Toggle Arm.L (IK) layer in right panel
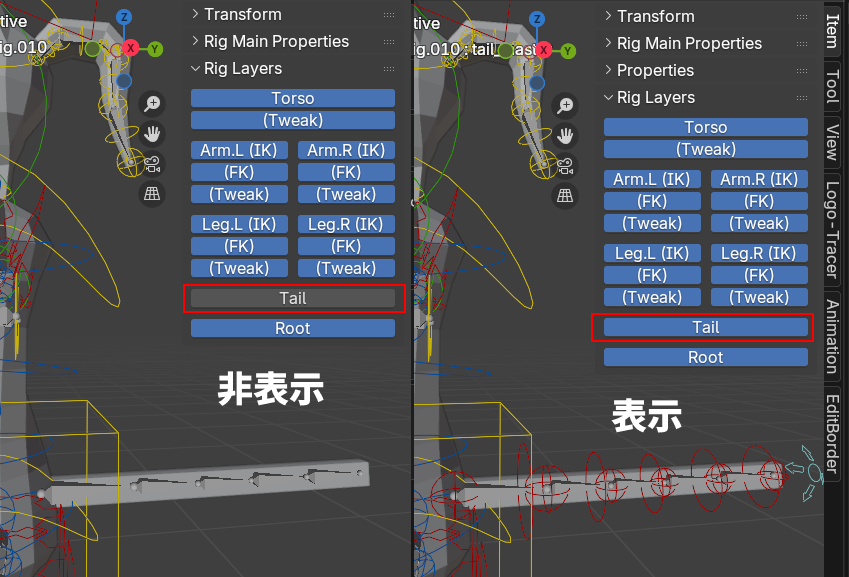Viewport: 849px width, 577px height. [x=652, y=179]
